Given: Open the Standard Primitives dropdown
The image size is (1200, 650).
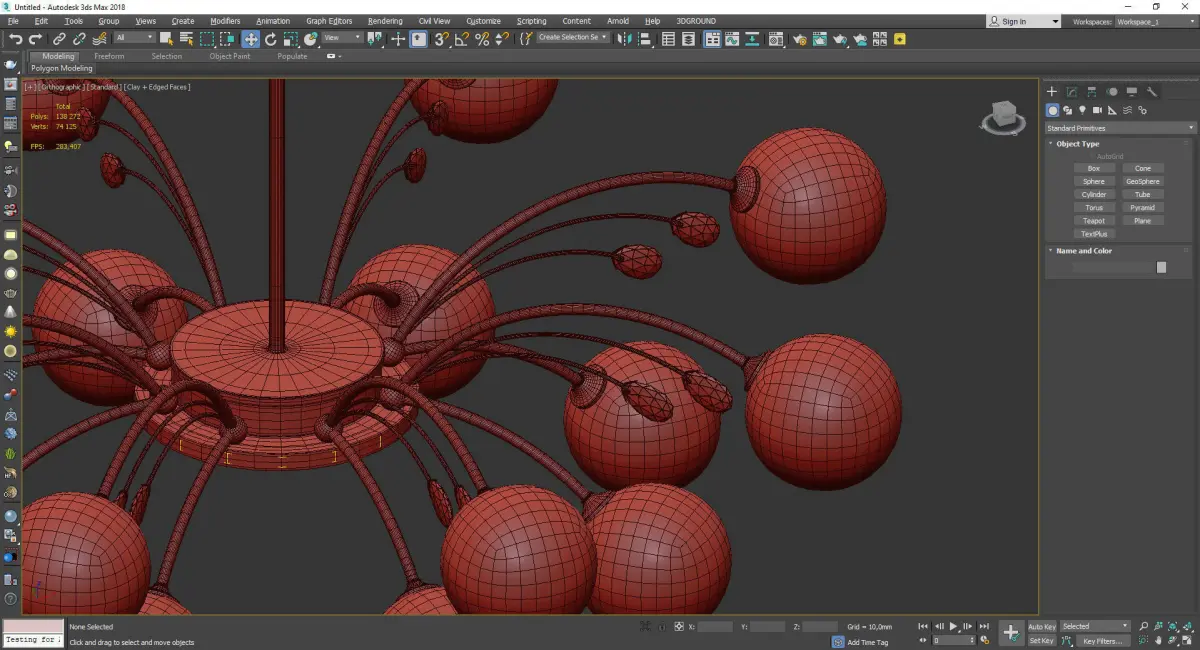Looking at the screenshot, I should point(1119,128).
